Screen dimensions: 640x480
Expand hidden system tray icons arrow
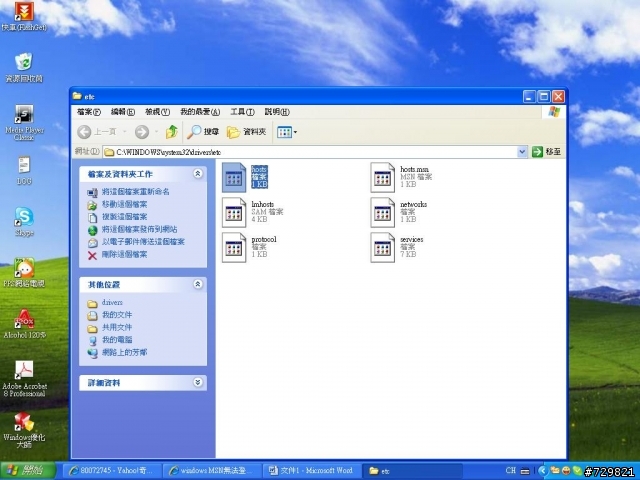(x=542, y=471)
